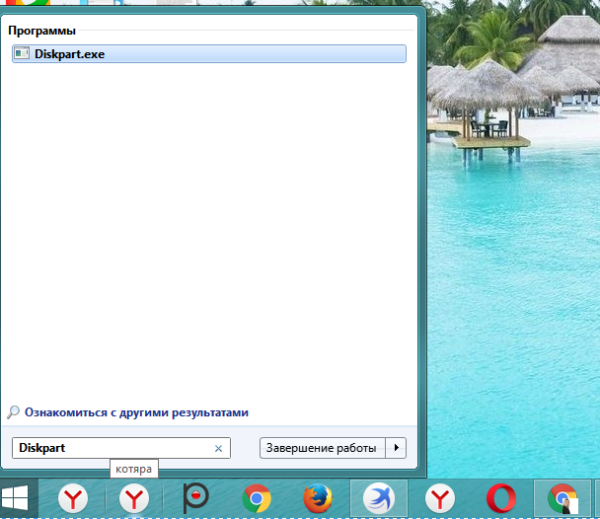The image size is (600, 519).
Task: Clear the search box with the X
Action: point(218,448)
